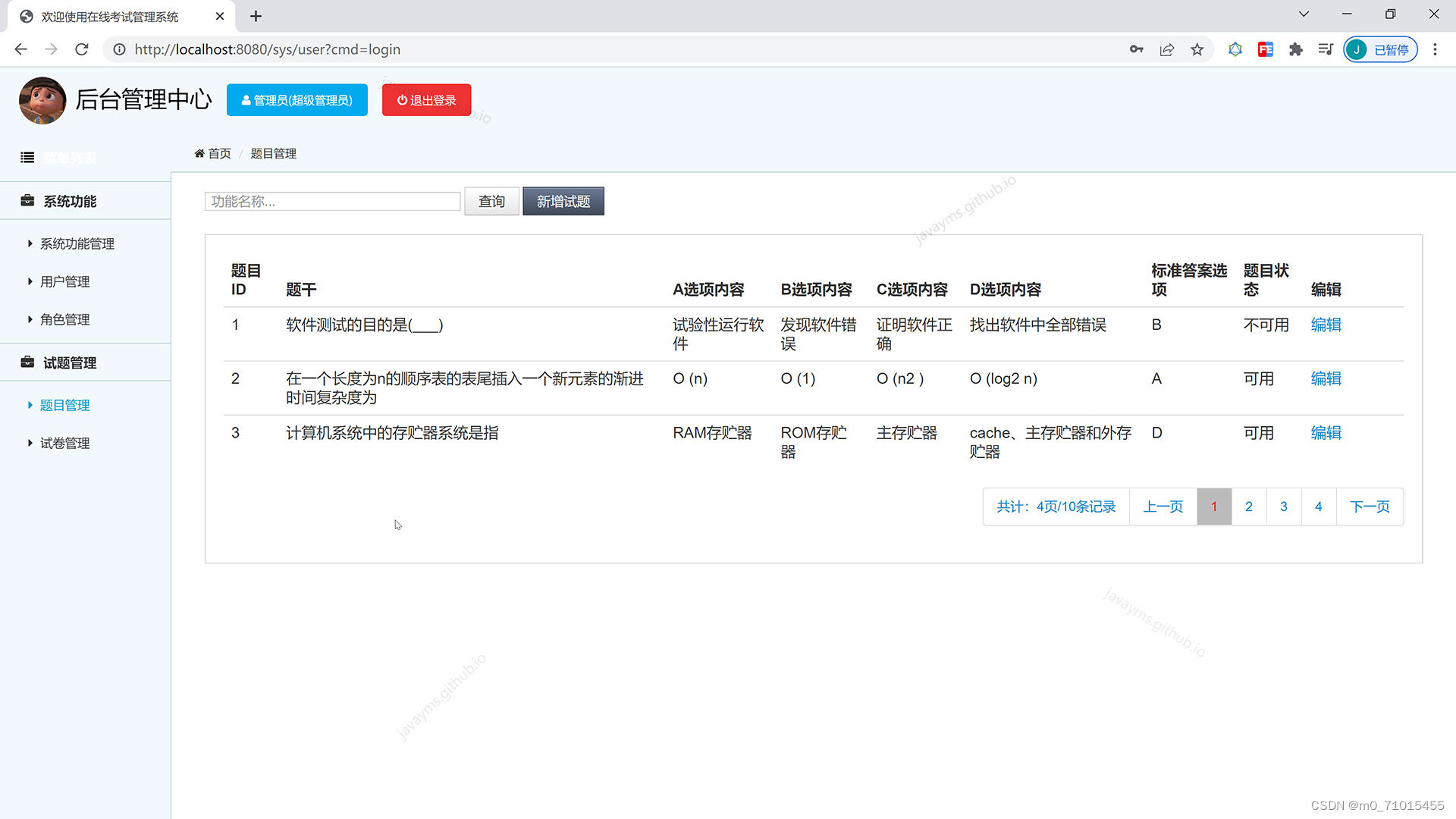The width and height of the screenshot is (1456, 819).
Task: Click the hamburger icon next to 菜单列表
Action: tap(27, 157)
